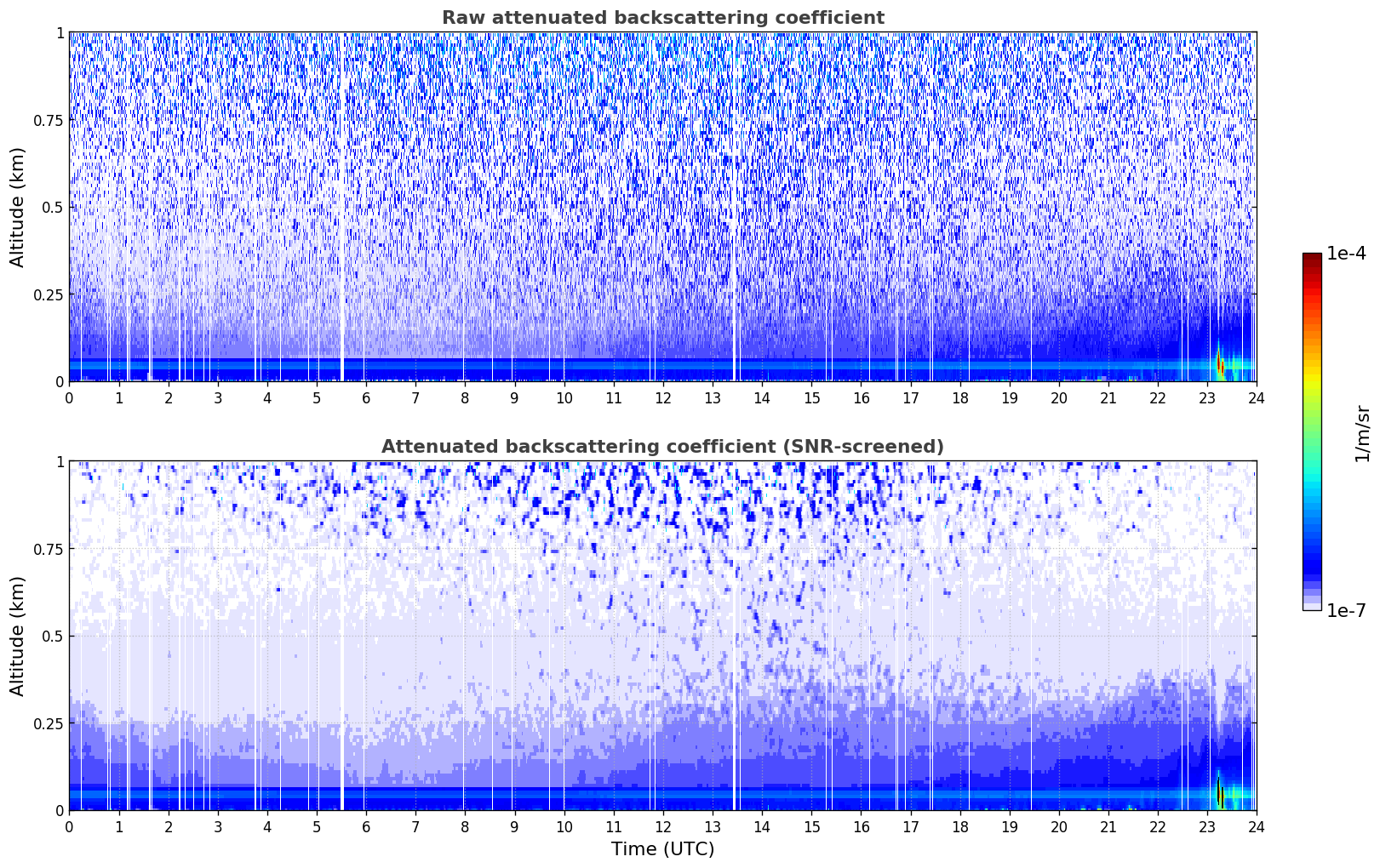The width and height of the screenshot is (1380, 868).
Task: Click the '1e-4' colorbar maximum label
Action: point(1346,254)
